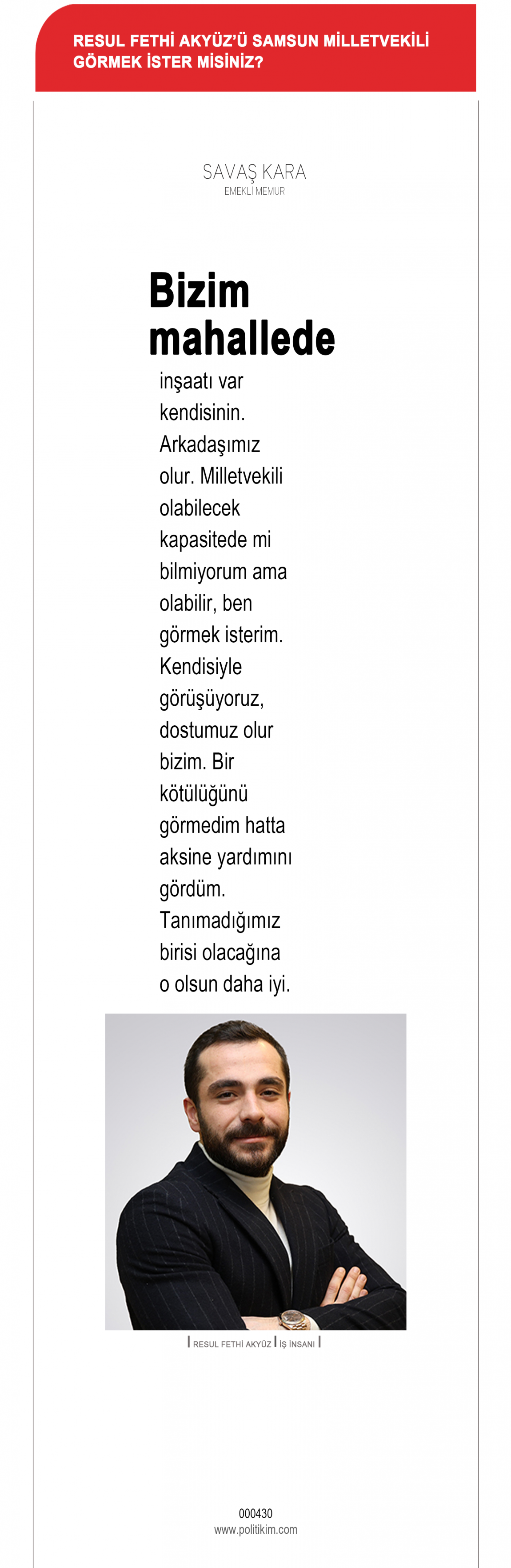Click the line 'aksine yardımını'

[225, 857]
